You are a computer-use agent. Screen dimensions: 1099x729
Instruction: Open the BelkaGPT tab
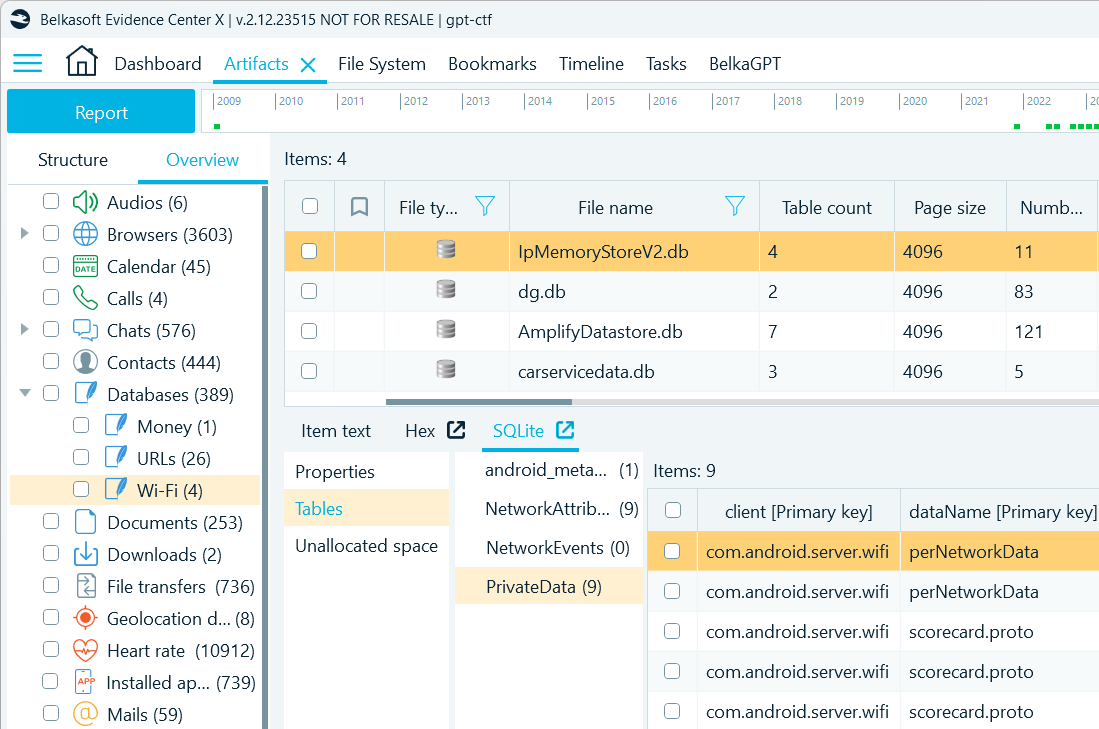pyautogui.click(x=744, y=64)
